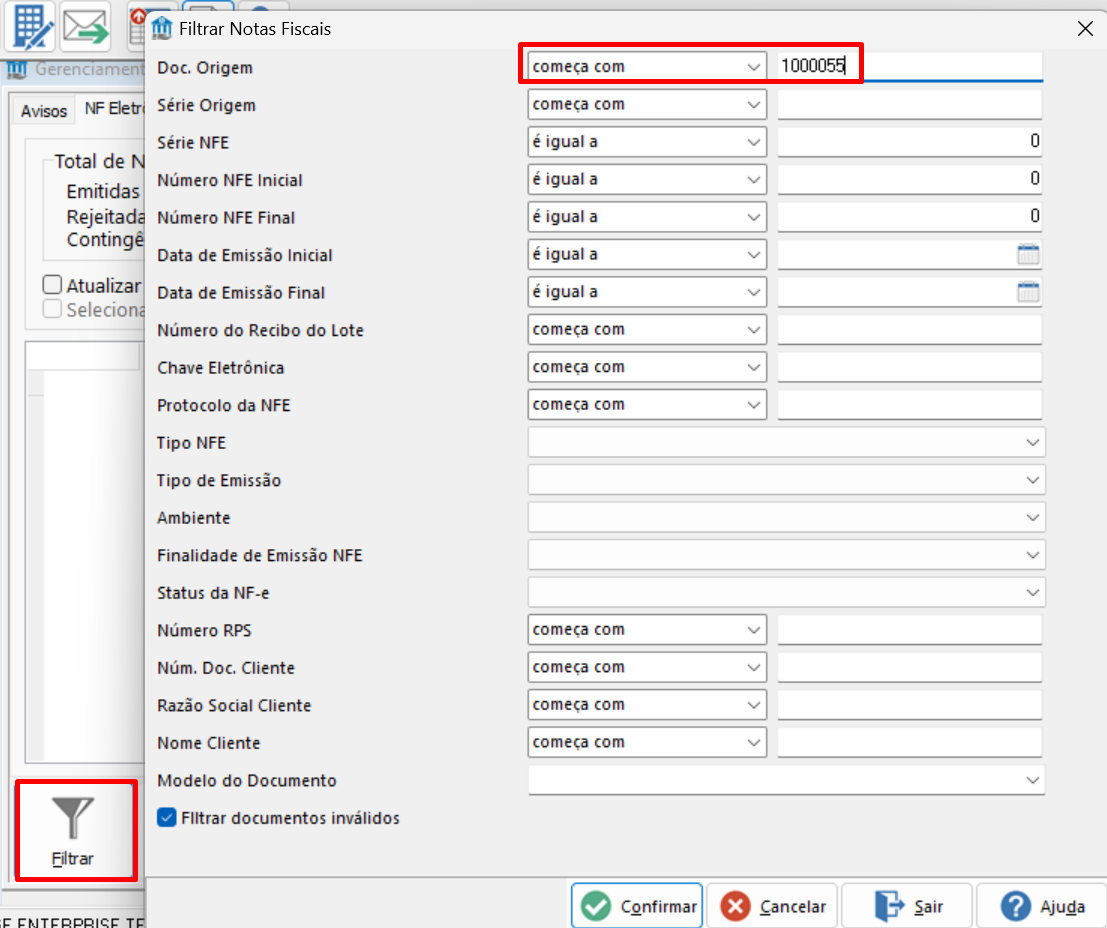The image size is (1107, 928).
Task: Open Número RPS operator dropdown
Action: coord(647,629)
